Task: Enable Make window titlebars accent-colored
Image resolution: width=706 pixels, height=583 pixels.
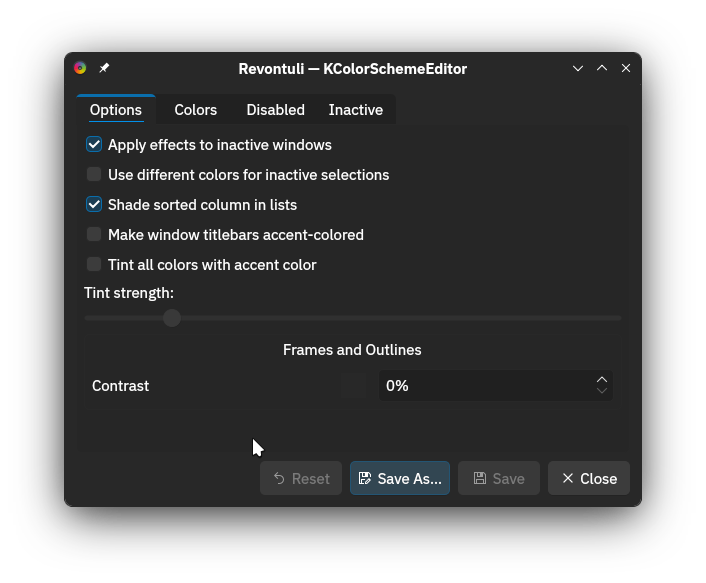Action: pyautogui.click(x=94, y=235)
